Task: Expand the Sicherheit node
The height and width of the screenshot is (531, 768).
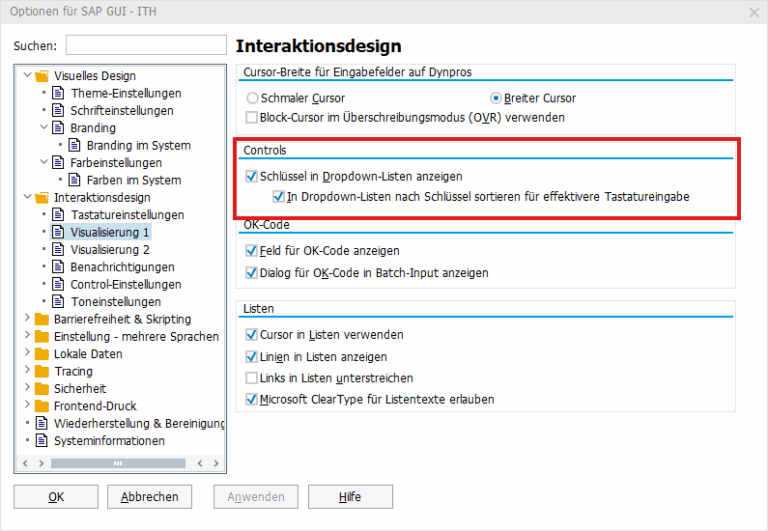Action: point(27,388)
